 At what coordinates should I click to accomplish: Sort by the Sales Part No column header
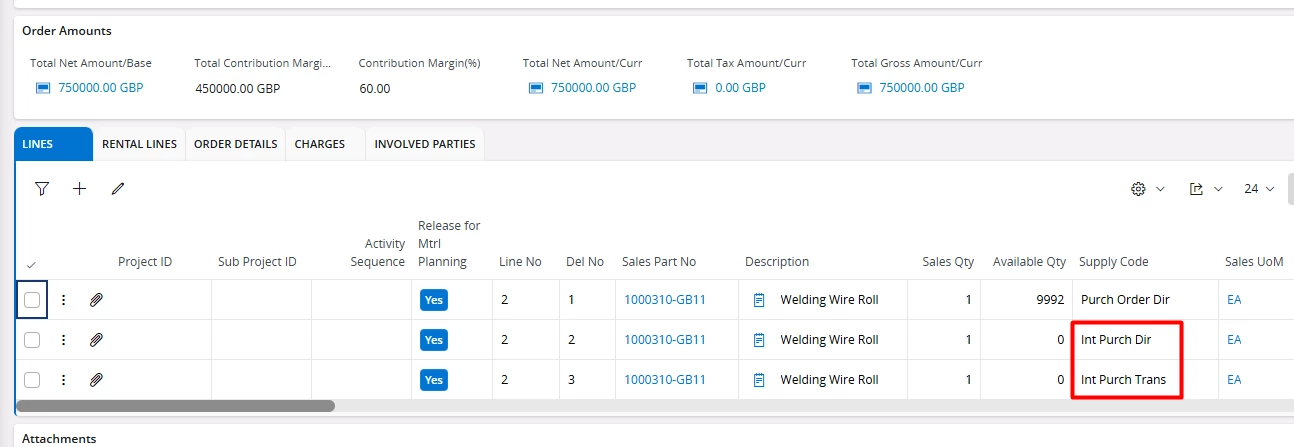659,262
